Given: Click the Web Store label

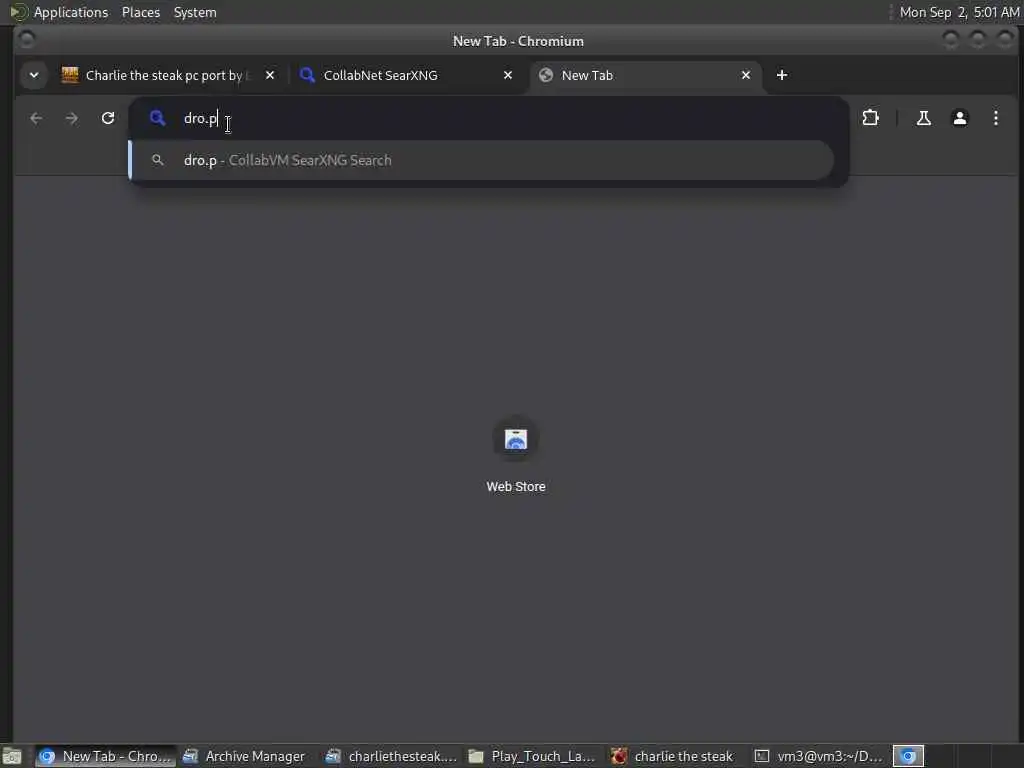Looking at the screenshot, I should pos(515,487).
